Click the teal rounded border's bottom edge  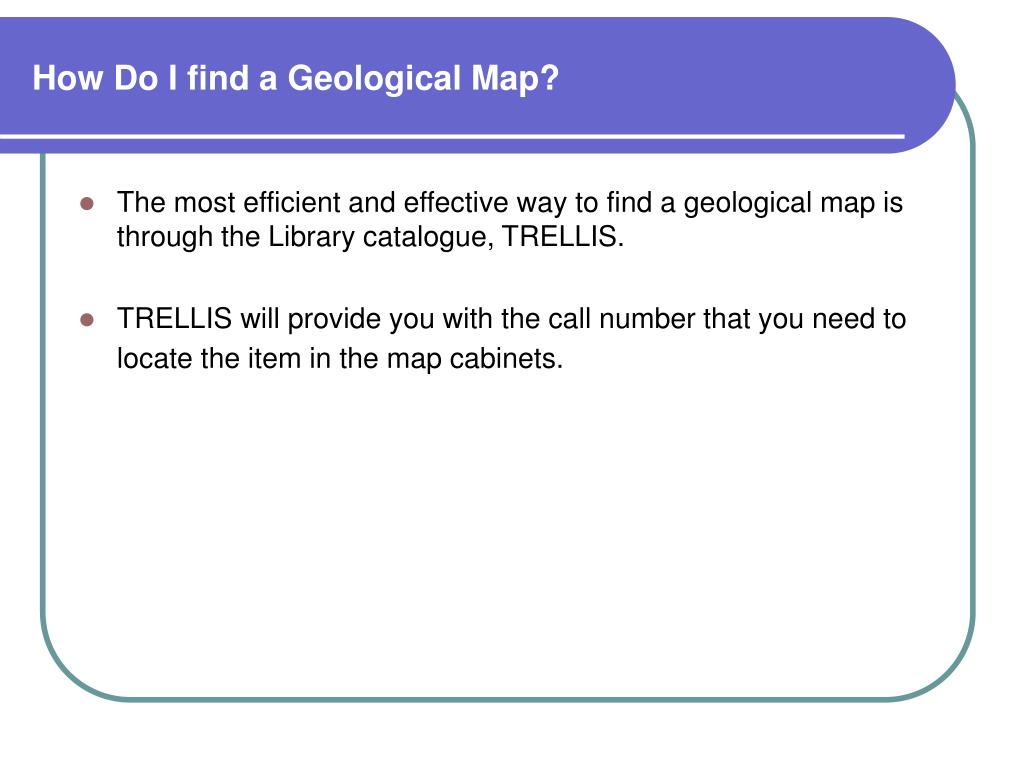tap(508, 699)
